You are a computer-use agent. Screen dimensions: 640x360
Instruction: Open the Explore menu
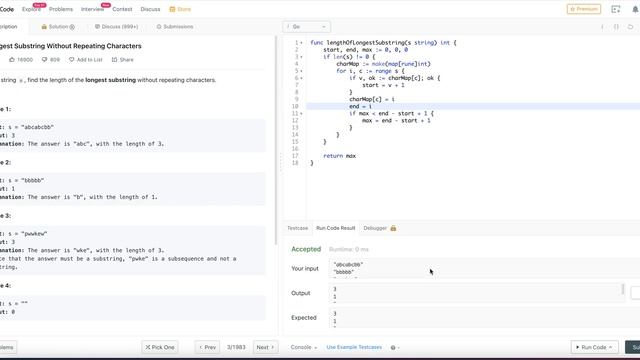(x=31, y=9)
